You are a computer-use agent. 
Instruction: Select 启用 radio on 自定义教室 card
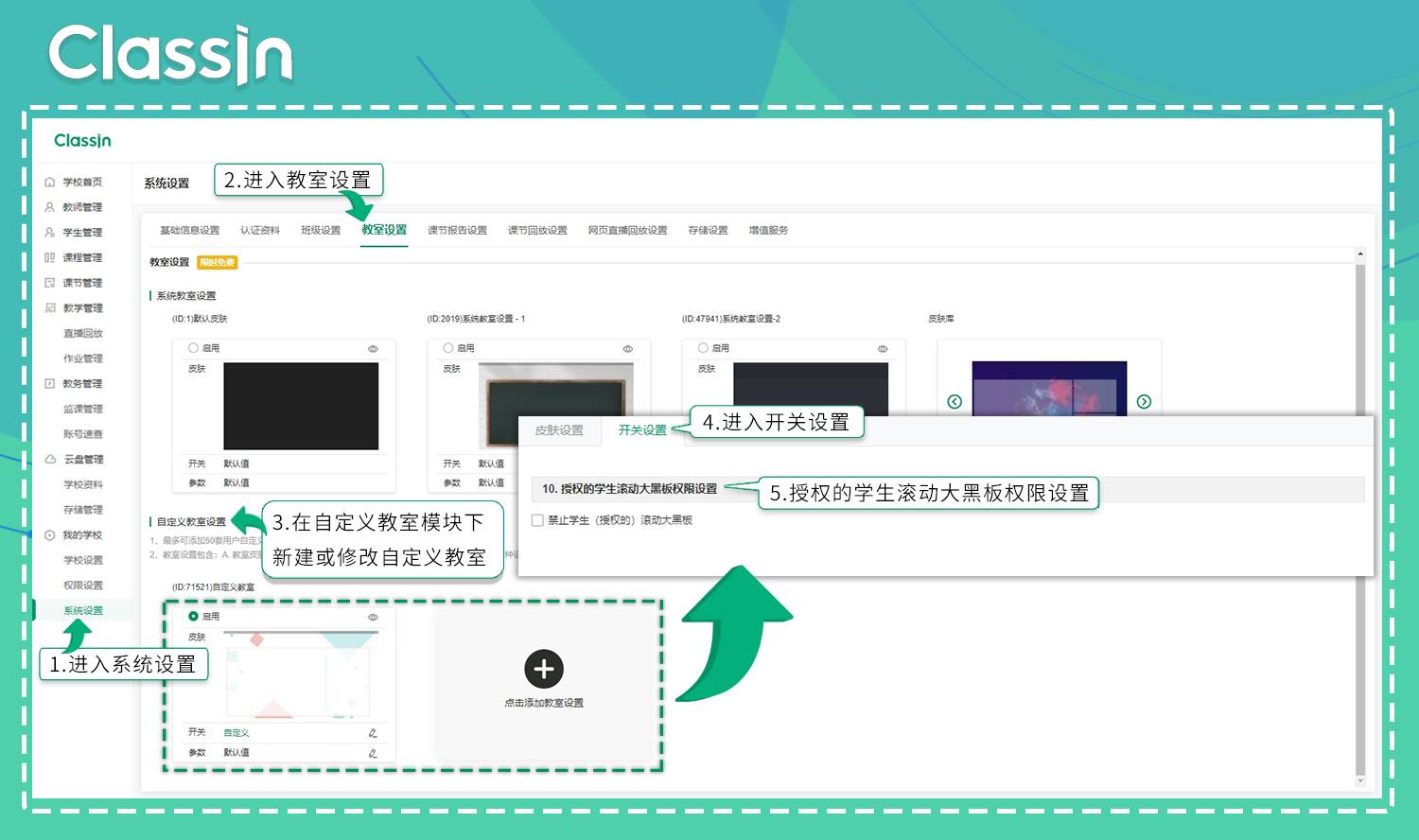pyautogui.click(x=193, y=616)
